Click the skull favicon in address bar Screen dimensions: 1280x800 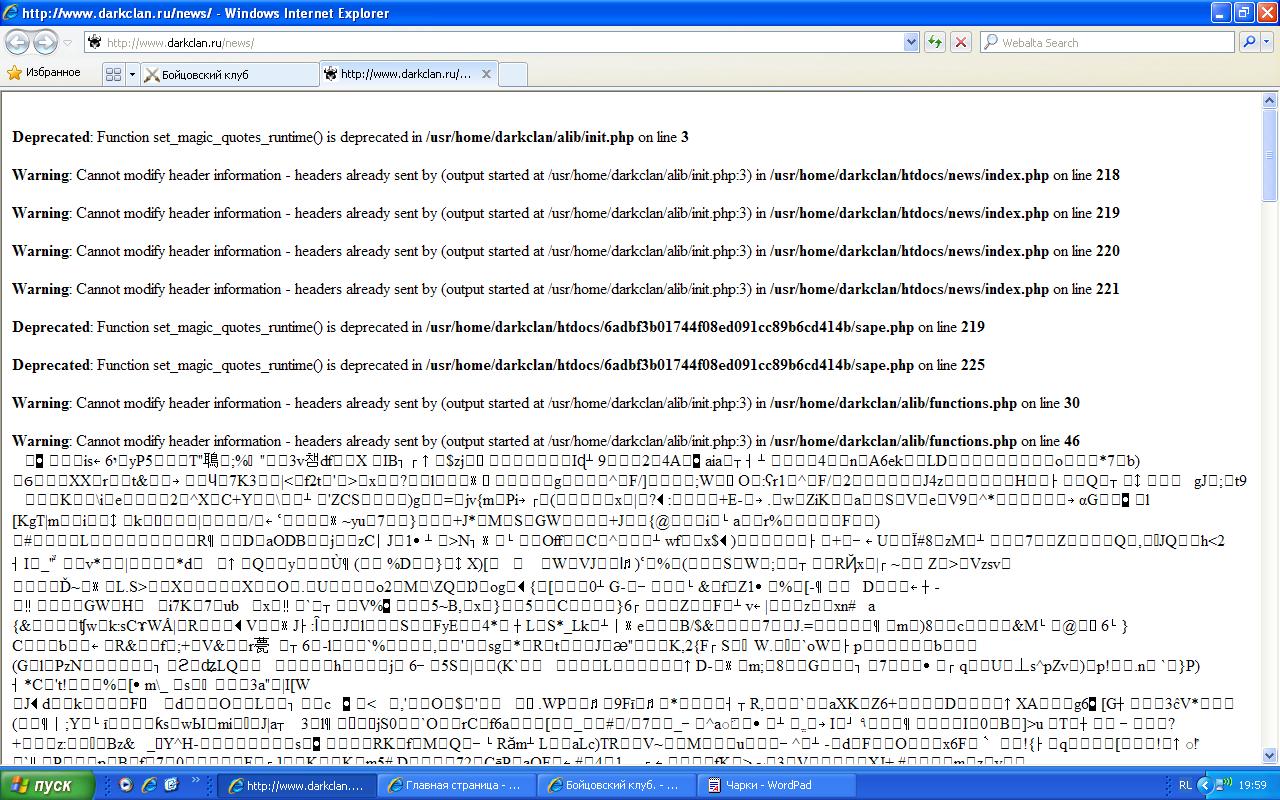point(94,42)
